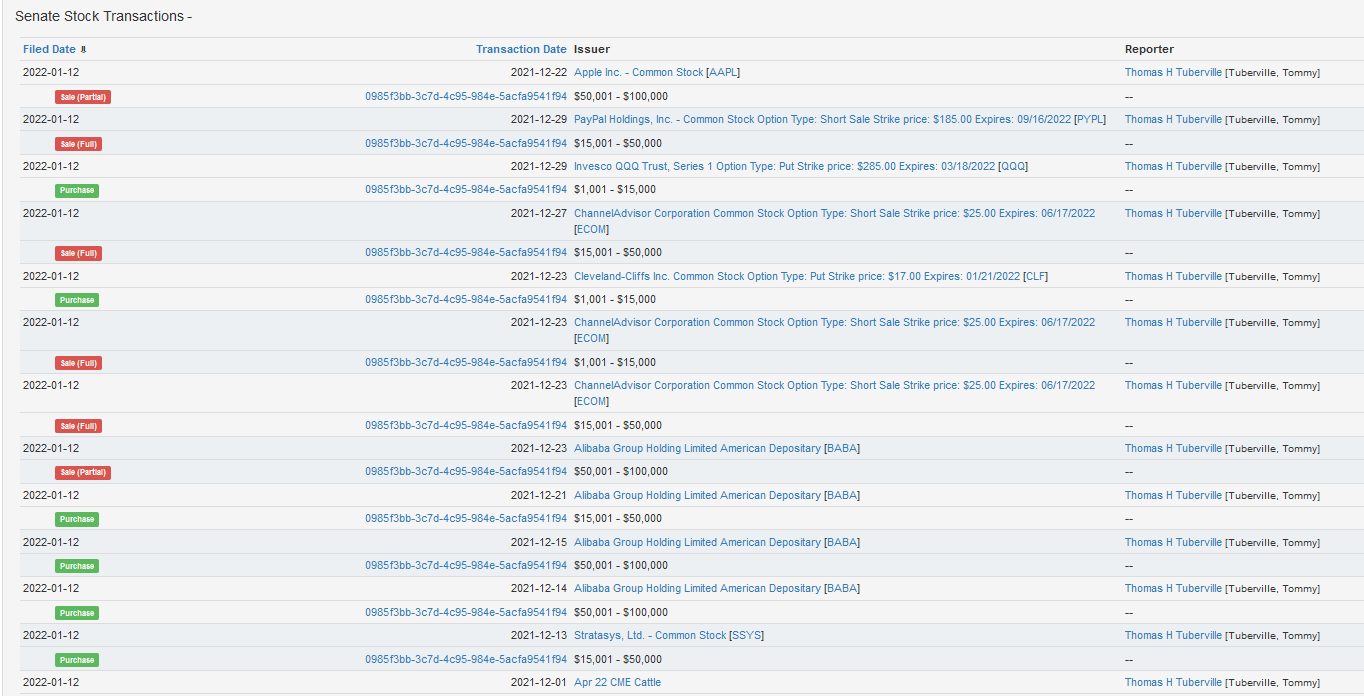Sort the table by Filed Date header
1364x696 pixels.
click(x=49, y=49)
